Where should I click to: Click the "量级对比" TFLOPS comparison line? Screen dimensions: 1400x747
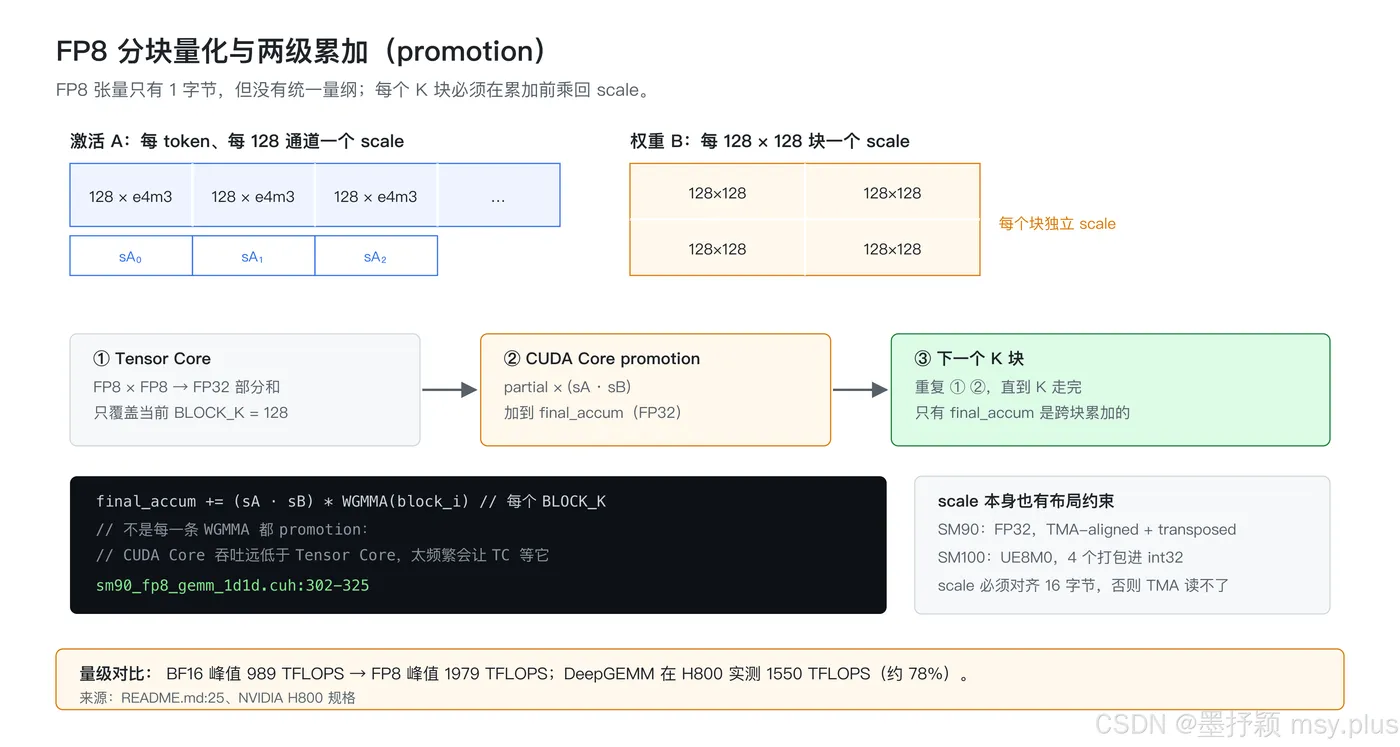525,674
